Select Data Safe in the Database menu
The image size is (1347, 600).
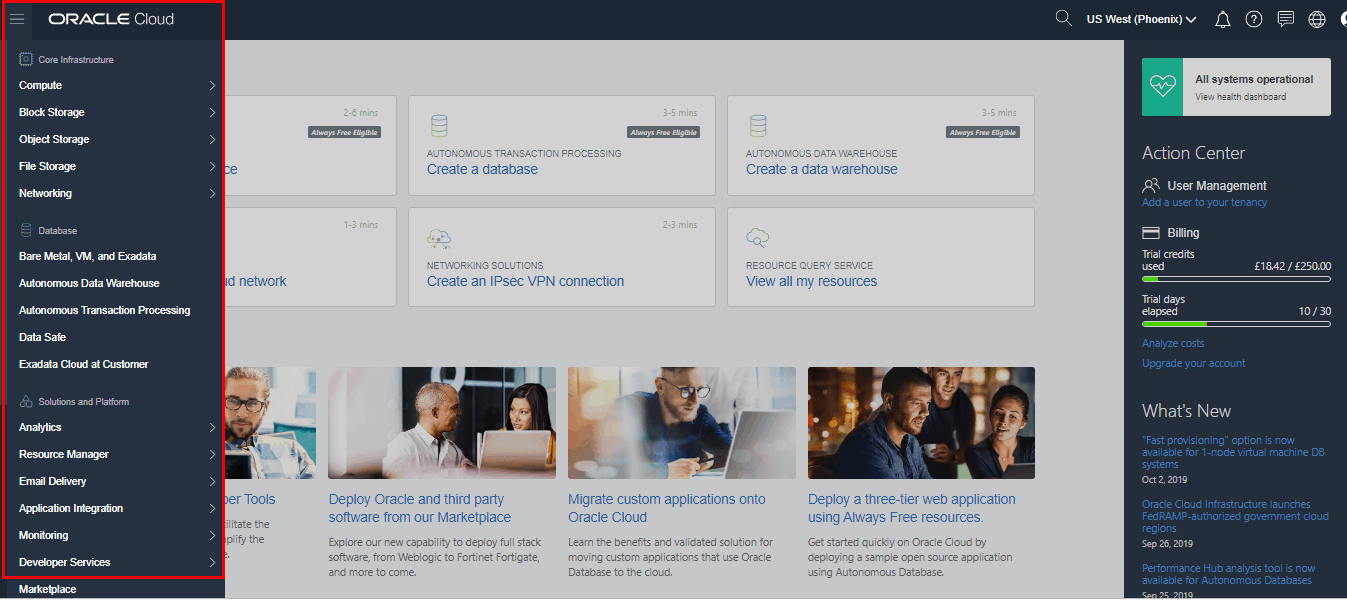42,338
